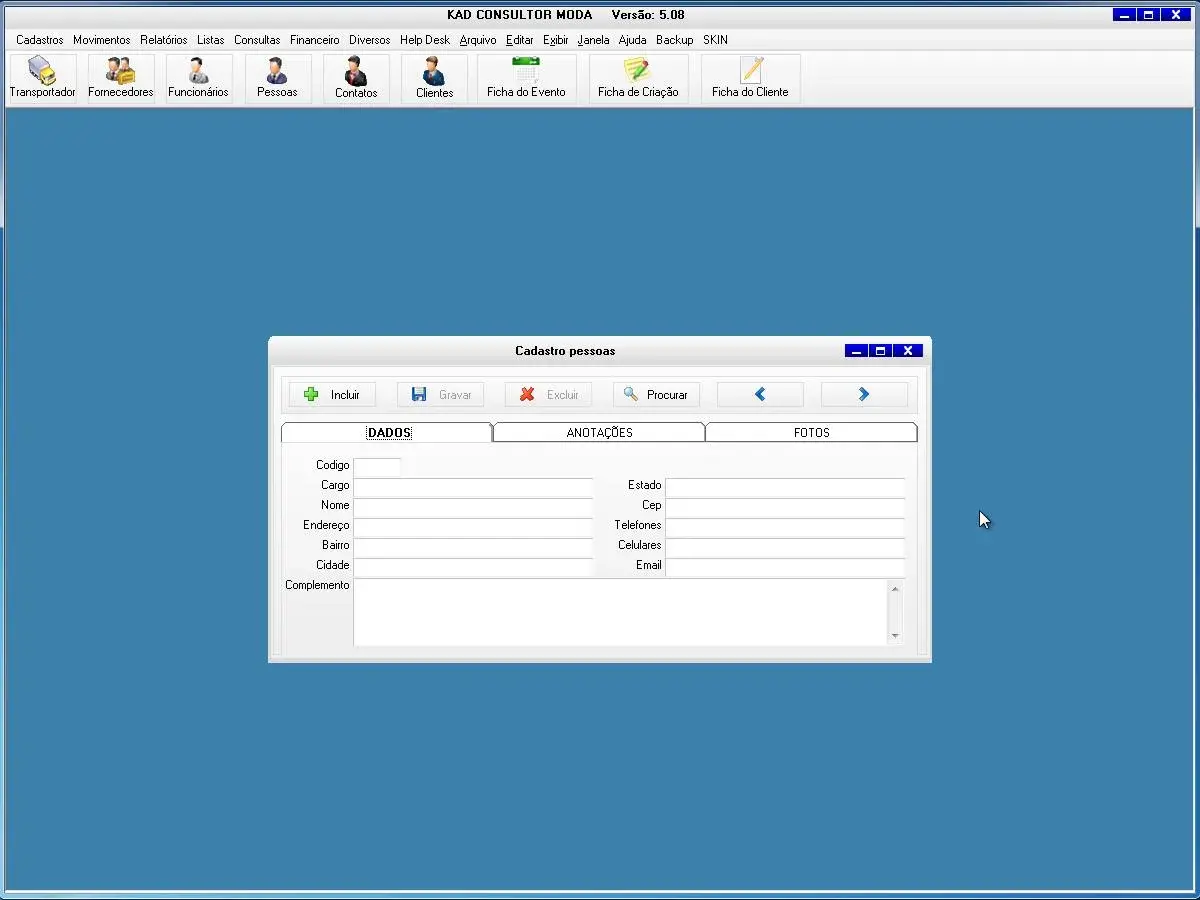Open the Financeiro menu
The width and height of the screenshot is (1200, 900).
[314, 40]
